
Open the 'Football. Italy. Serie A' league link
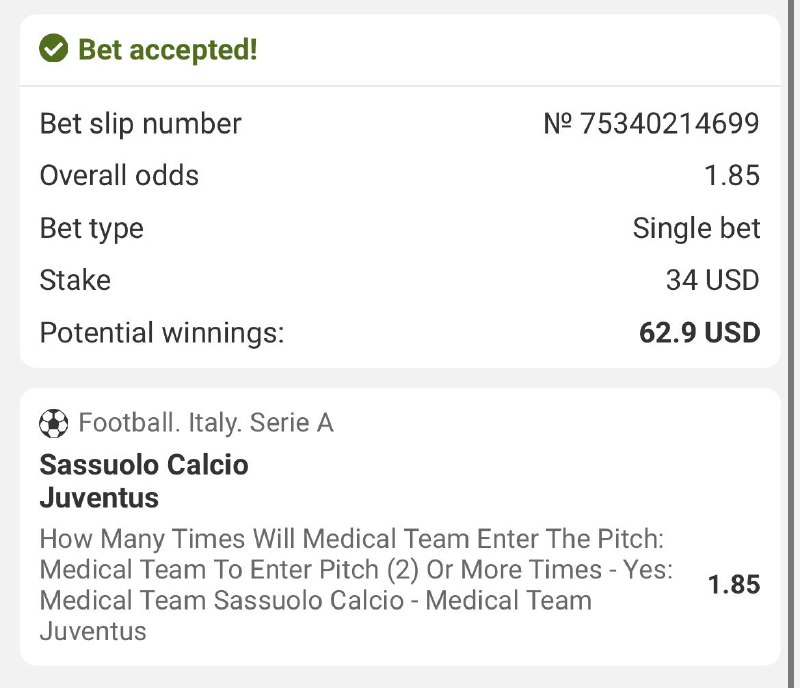click(x=206, y=424)
